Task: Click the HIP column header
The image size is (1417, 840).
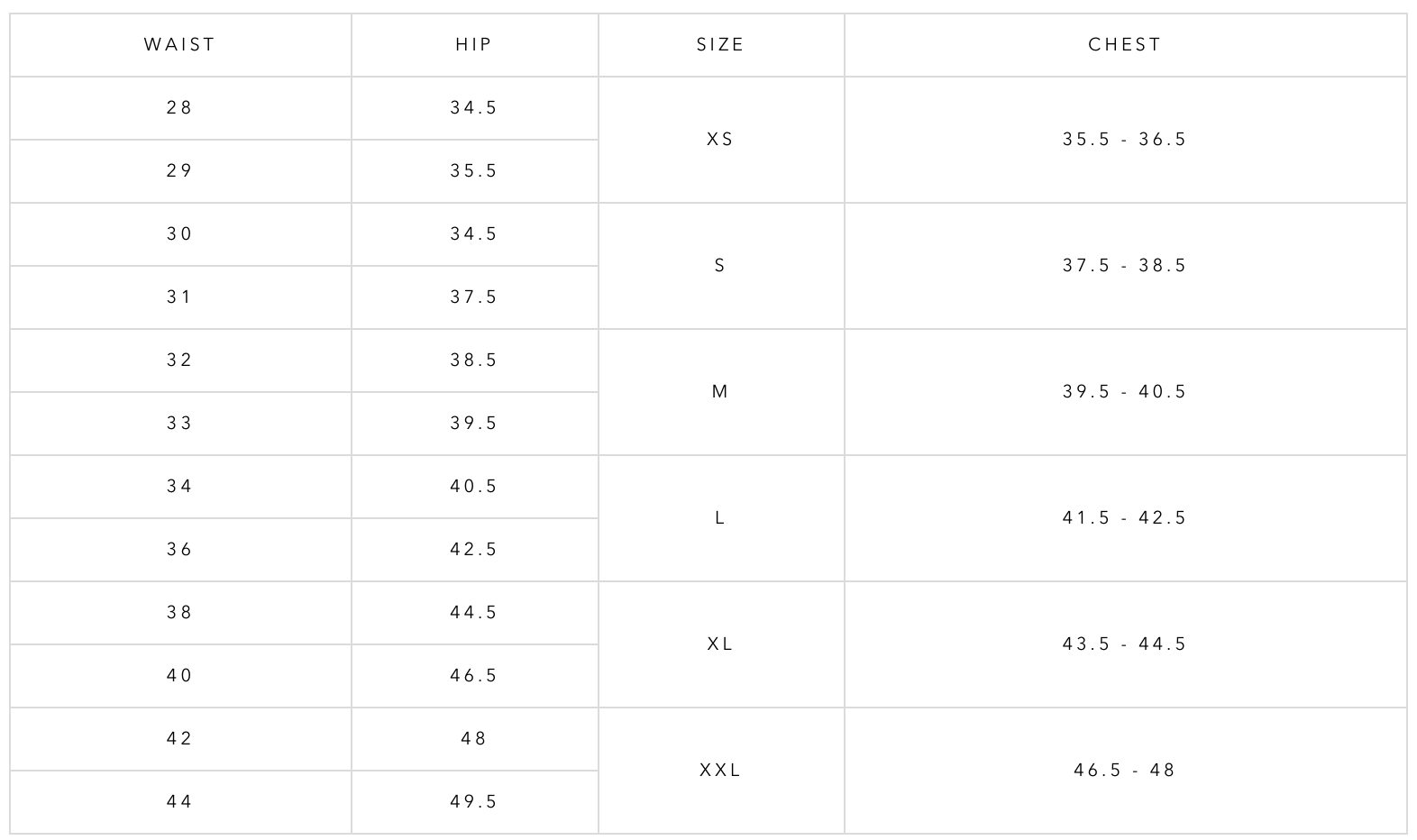Action: click(x=474, y=45)
